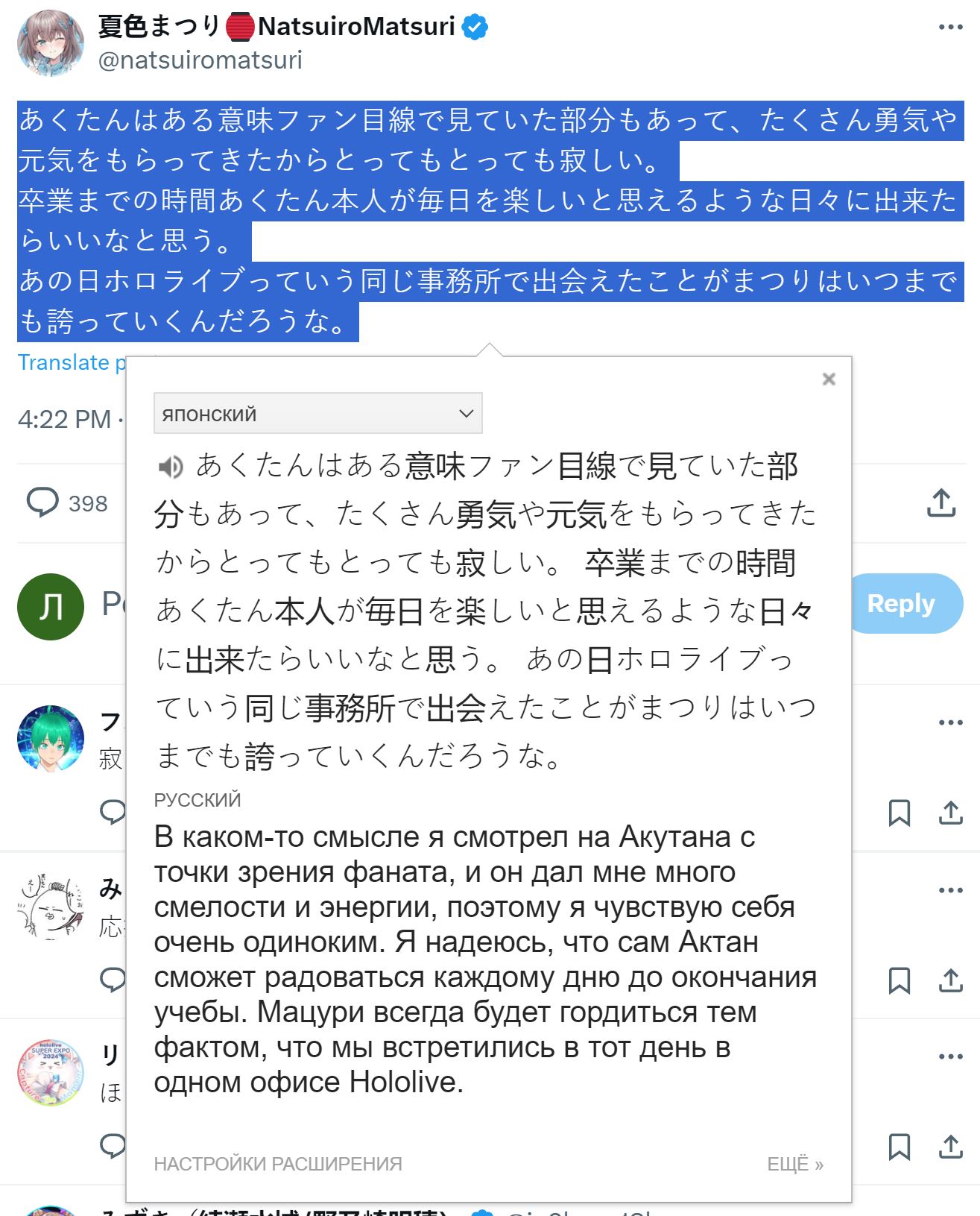The image size is (980, 1216).
Task: Open the source language dropdown showing японский
Action: (318, 413)
